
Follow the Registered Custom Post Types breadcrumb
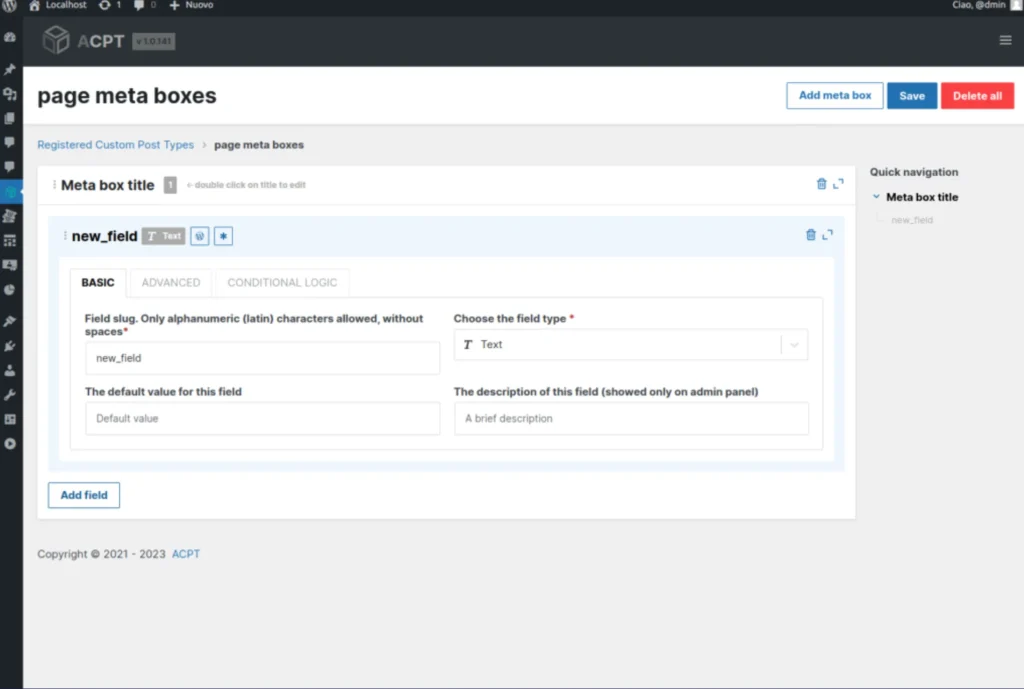point(115,145)
